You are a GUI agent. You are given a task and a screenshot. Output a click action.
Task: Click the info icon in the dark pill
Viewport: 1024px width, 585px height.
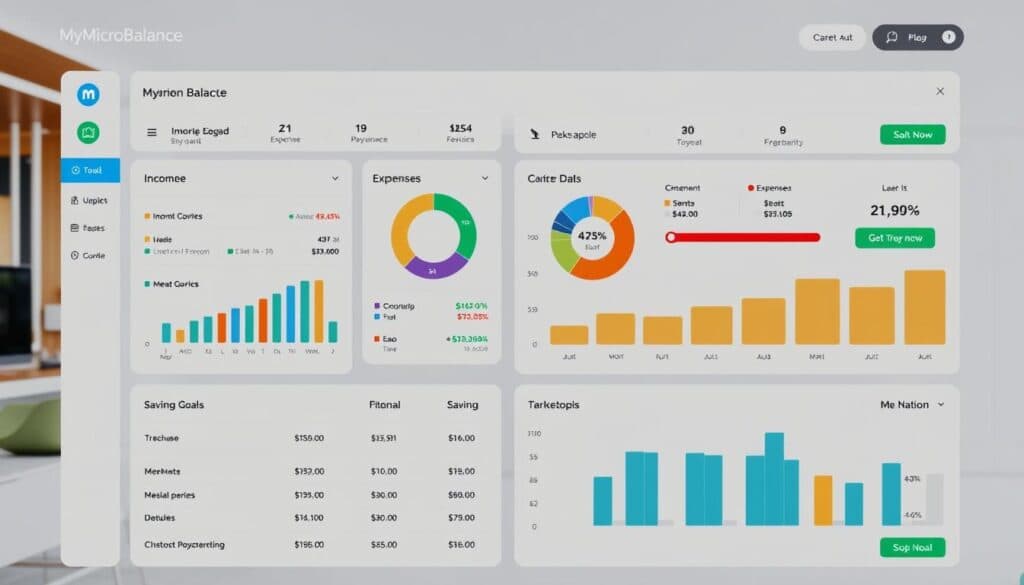click(x=948, y=37)
